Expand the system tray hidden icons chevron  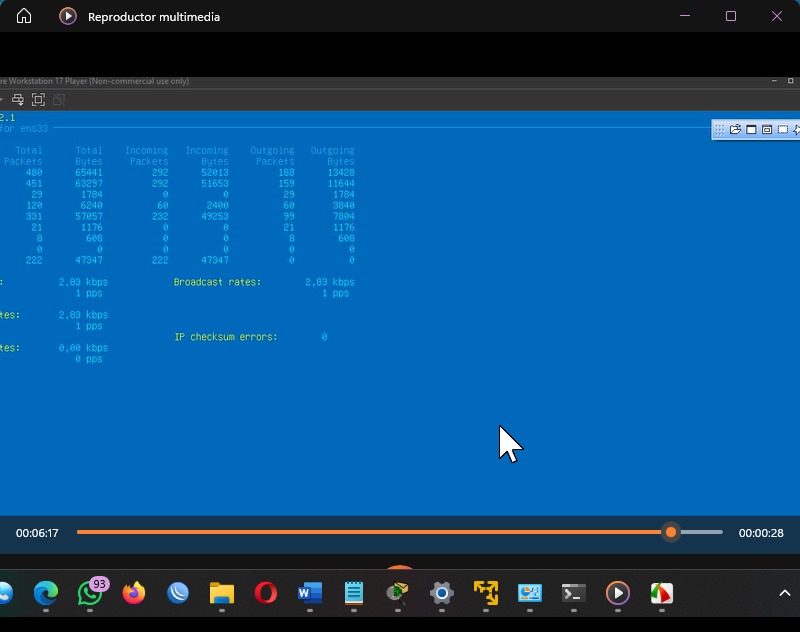784,593
